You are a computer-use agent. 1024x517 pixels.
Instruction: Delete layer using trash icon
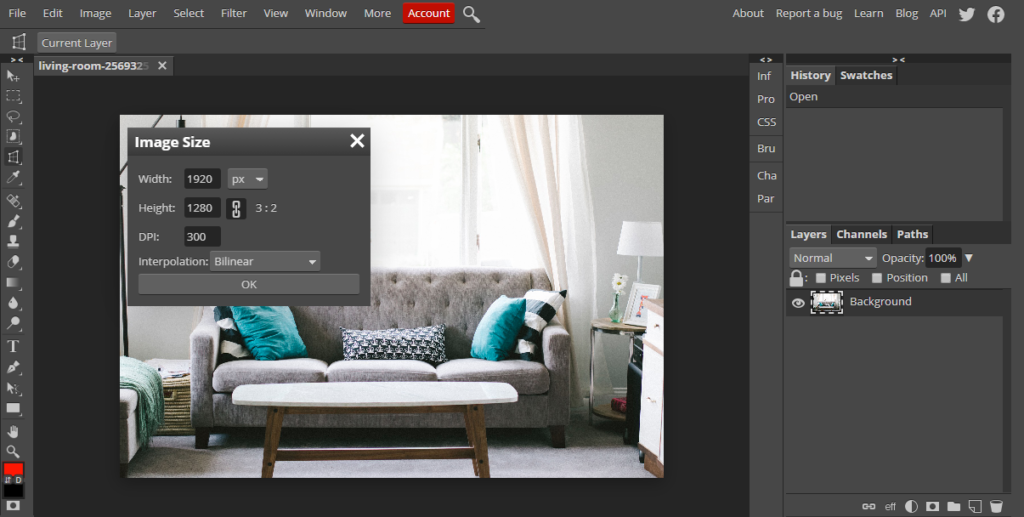click(996, 506)
